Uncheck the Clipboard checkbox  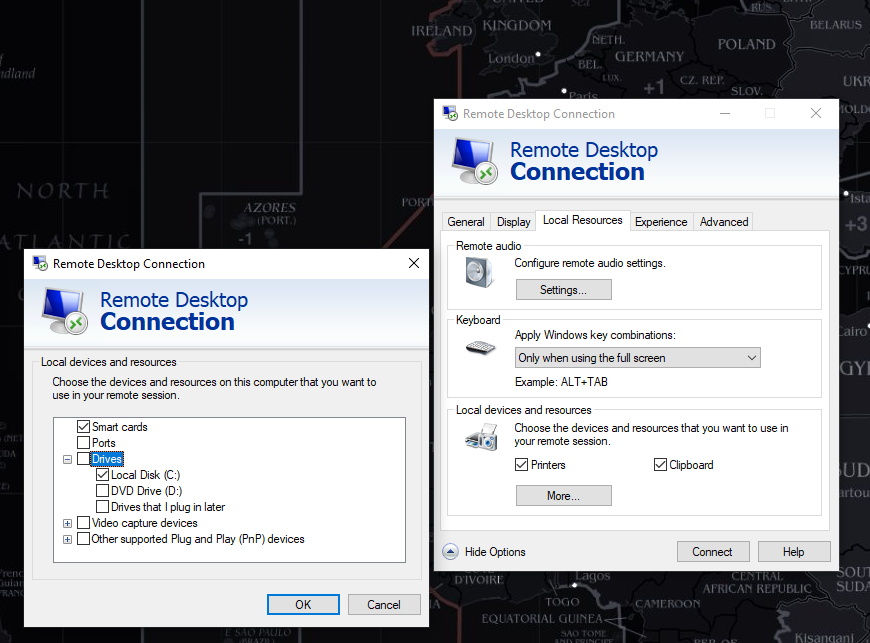[660, 465]
